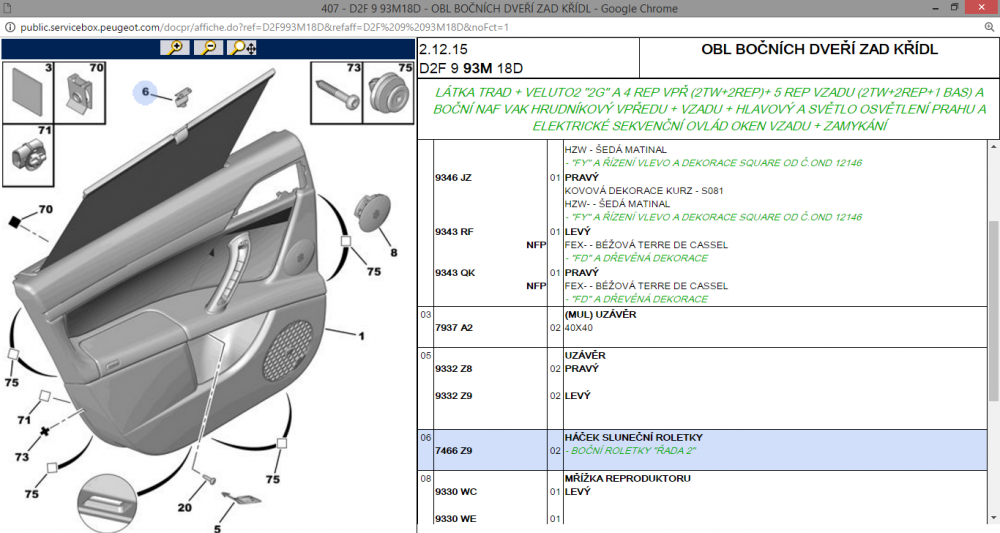
Task: Click (MUL) UZÁVĚR row title
Action: 600,314
